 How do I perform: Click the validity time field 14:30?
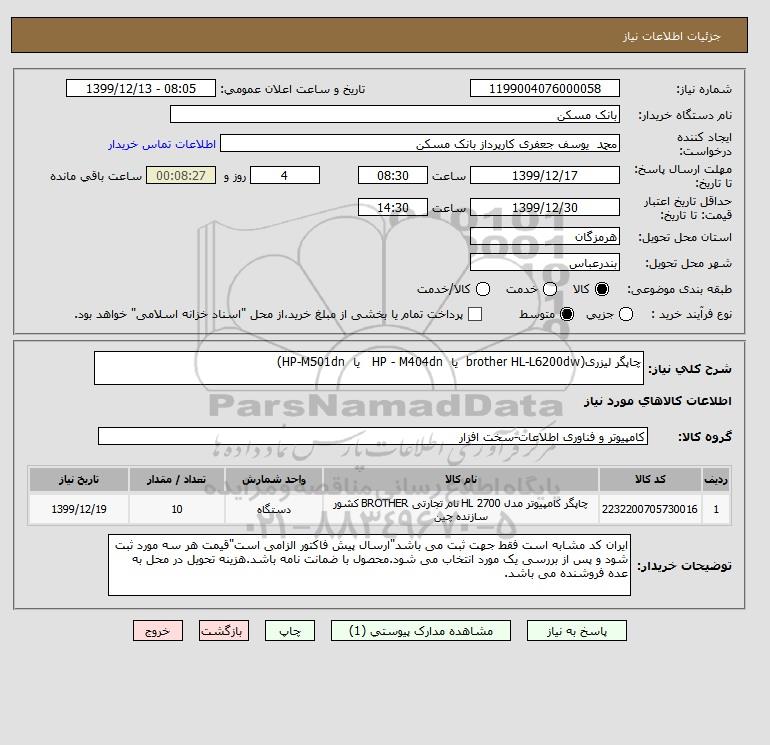click(x=393, y=207)
